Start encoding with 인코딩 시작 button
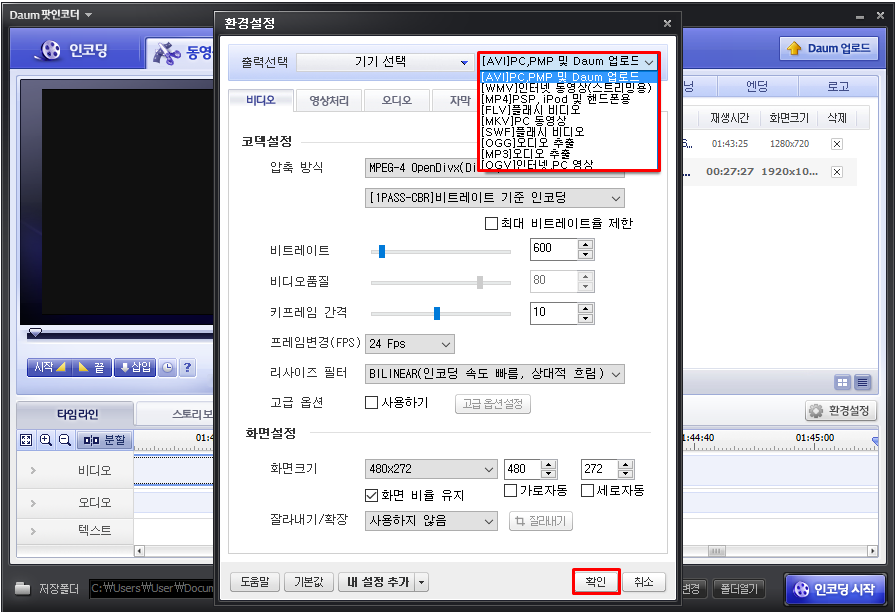This screenshot has width=895, height=612. (x=835, y=589)
